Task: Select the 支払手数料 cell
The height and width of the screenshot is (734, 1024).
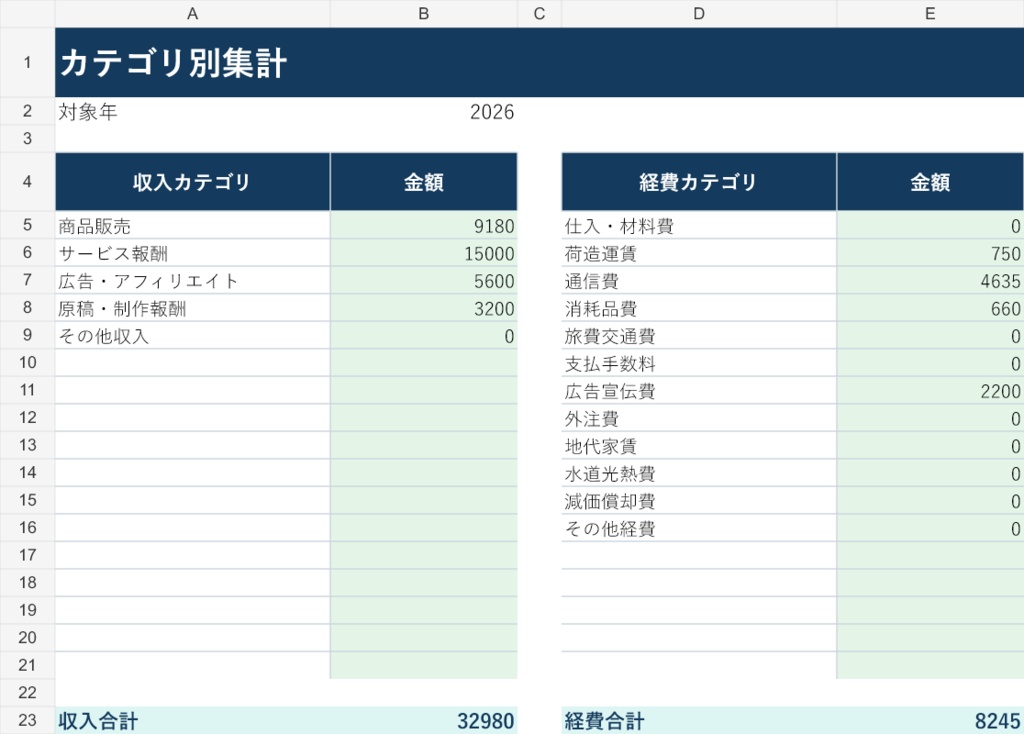Action: tap(699, 362)
